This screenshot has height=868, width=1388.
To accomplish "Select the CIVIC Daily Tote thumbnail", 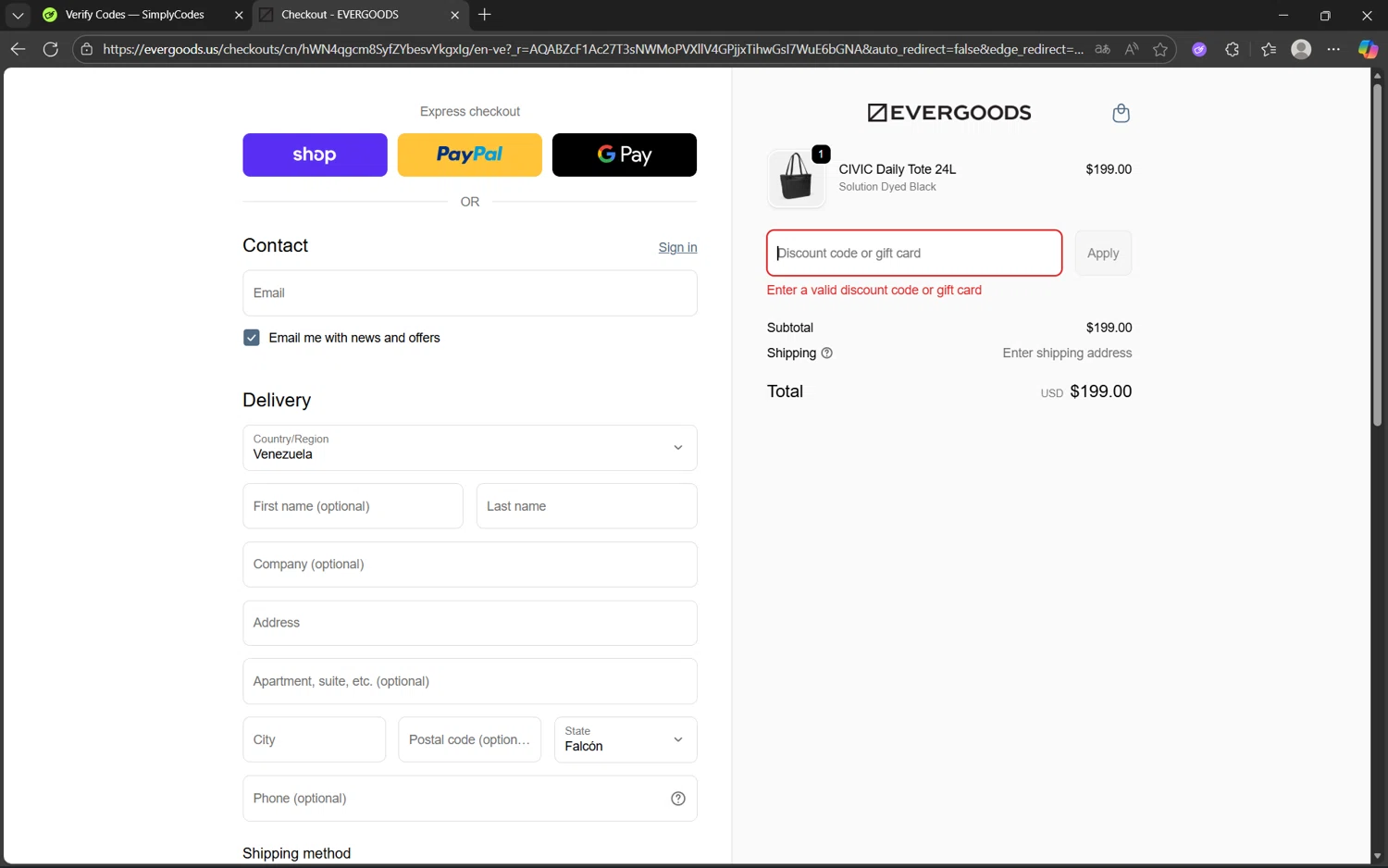I will click(797, 178).
